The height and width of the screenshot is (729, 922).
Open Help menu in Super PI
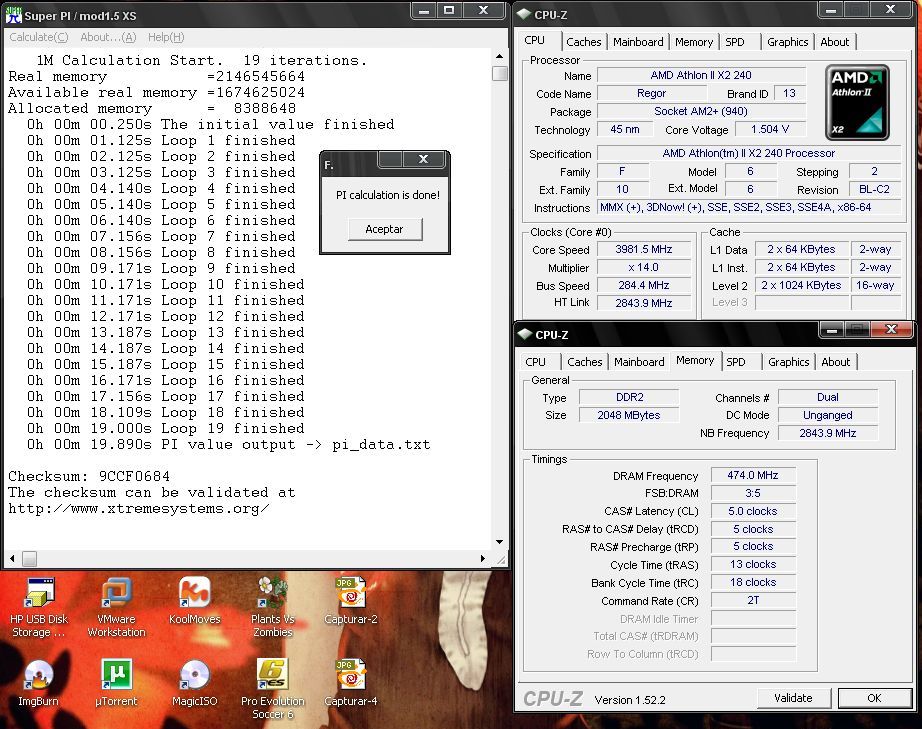(166, 37)
